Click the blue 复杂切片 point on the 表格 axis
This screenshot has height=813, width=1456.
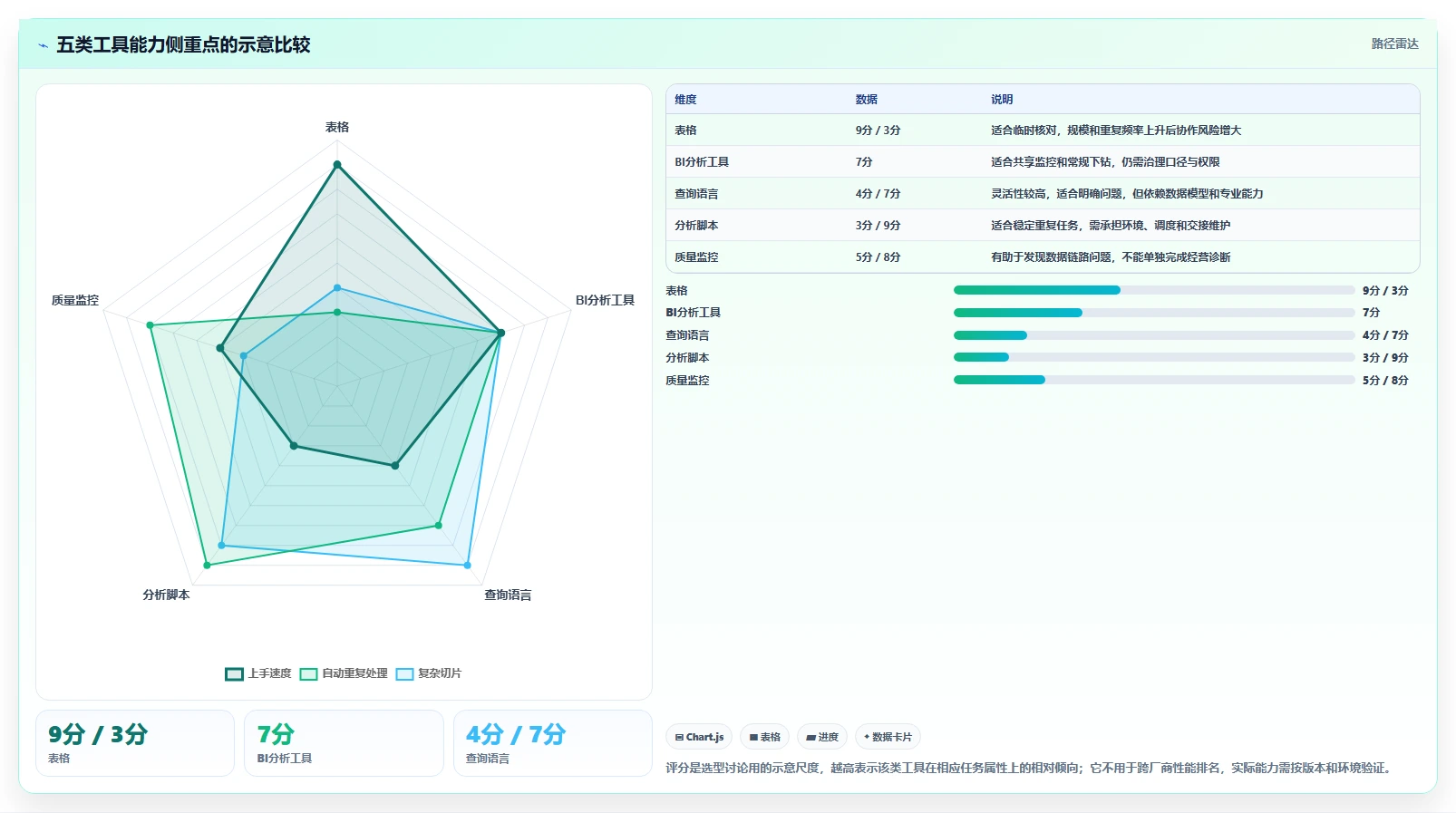[x=337, y=288]
